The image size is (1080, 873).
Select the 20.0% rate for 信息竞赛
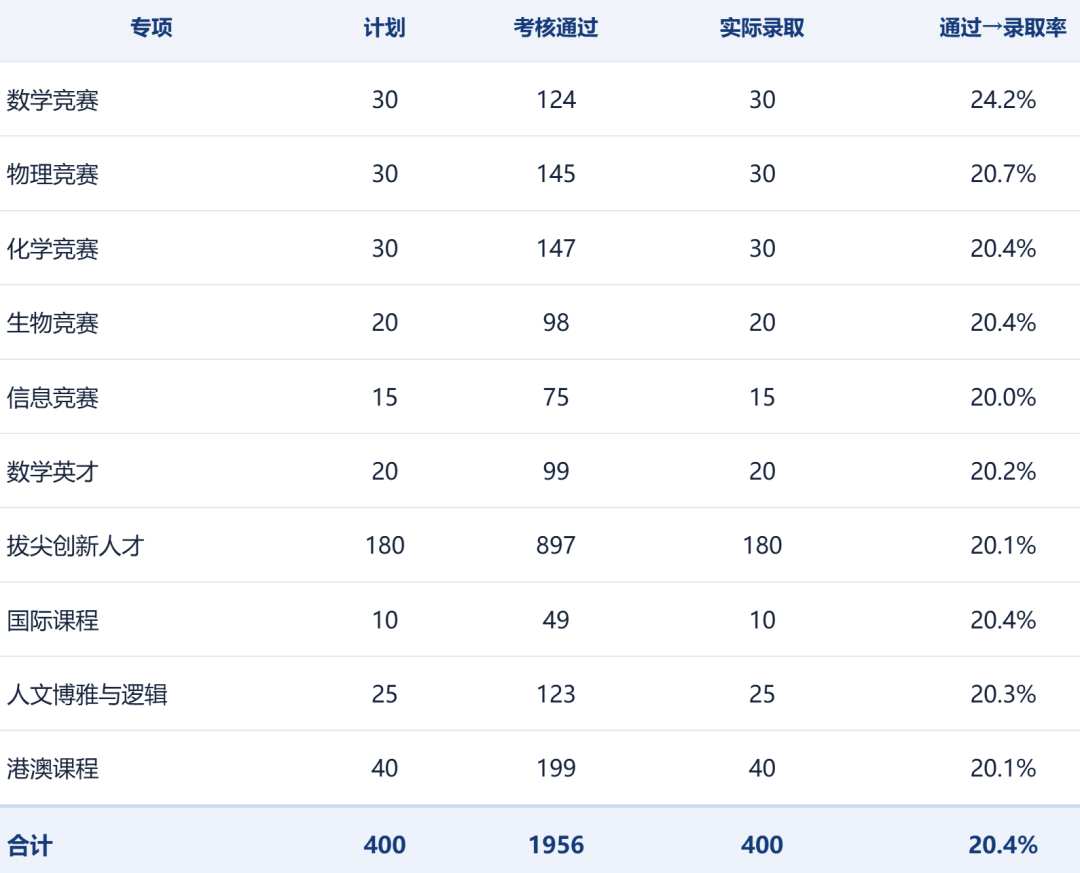click(1003, 398)
